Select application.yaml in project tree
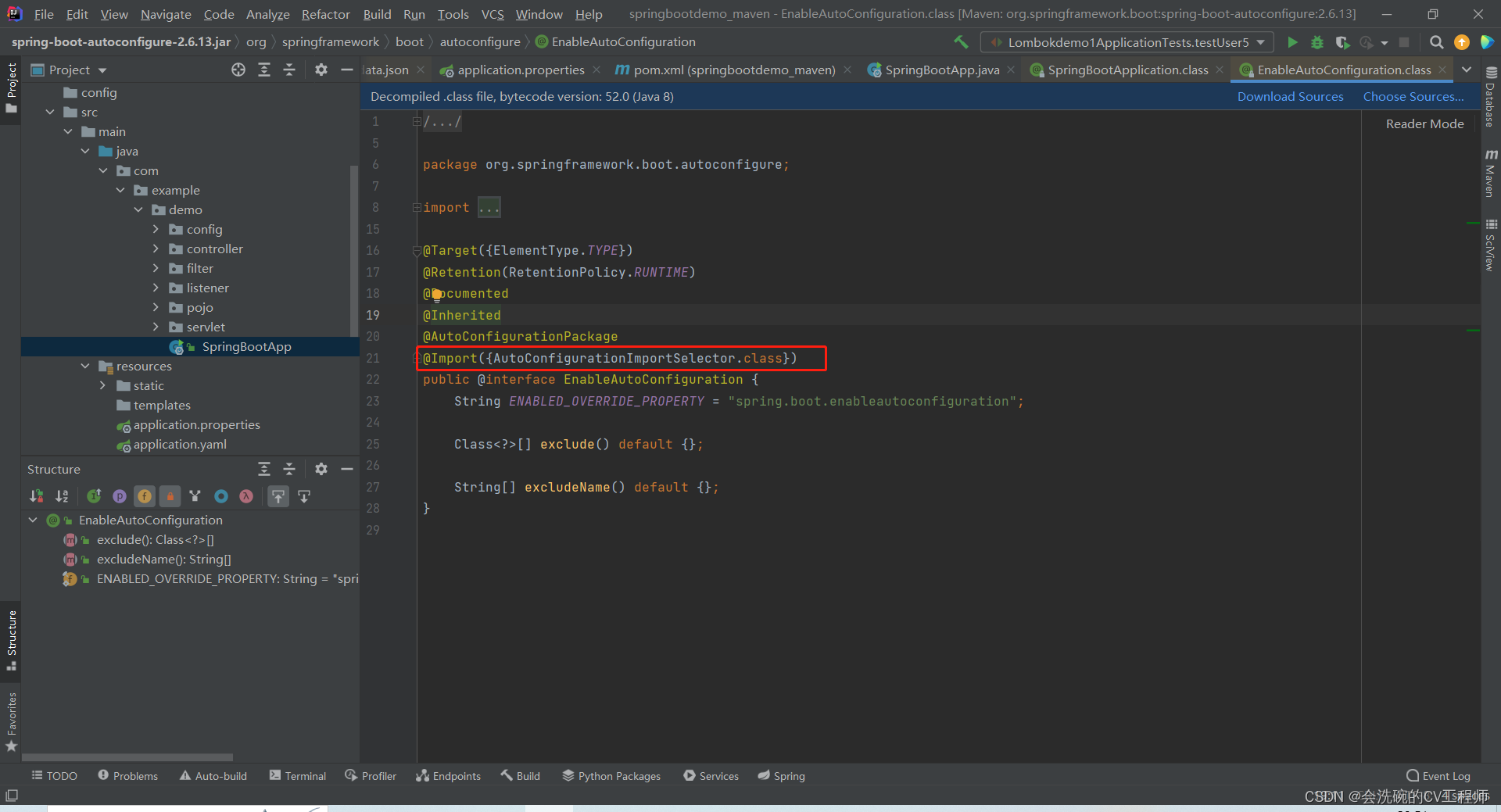 tap(180, 444)
